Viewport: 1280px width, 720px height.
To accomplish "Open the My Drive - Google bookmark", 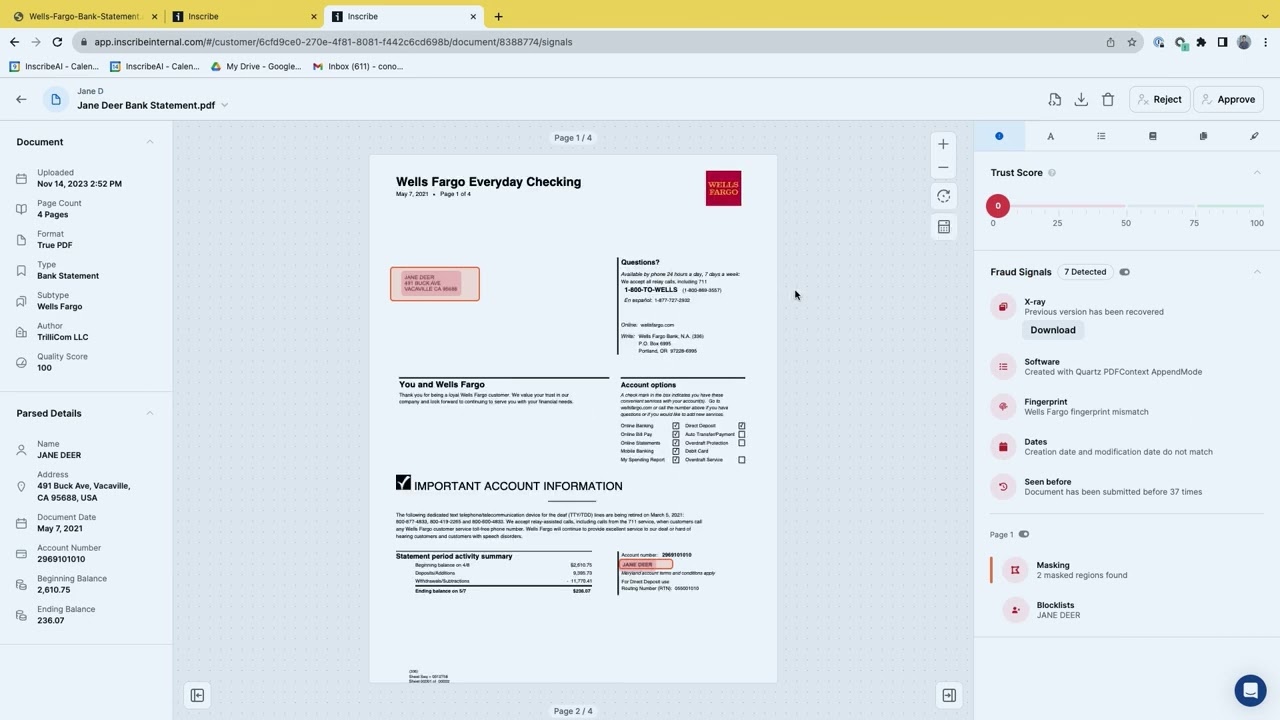I will (256, 66).
